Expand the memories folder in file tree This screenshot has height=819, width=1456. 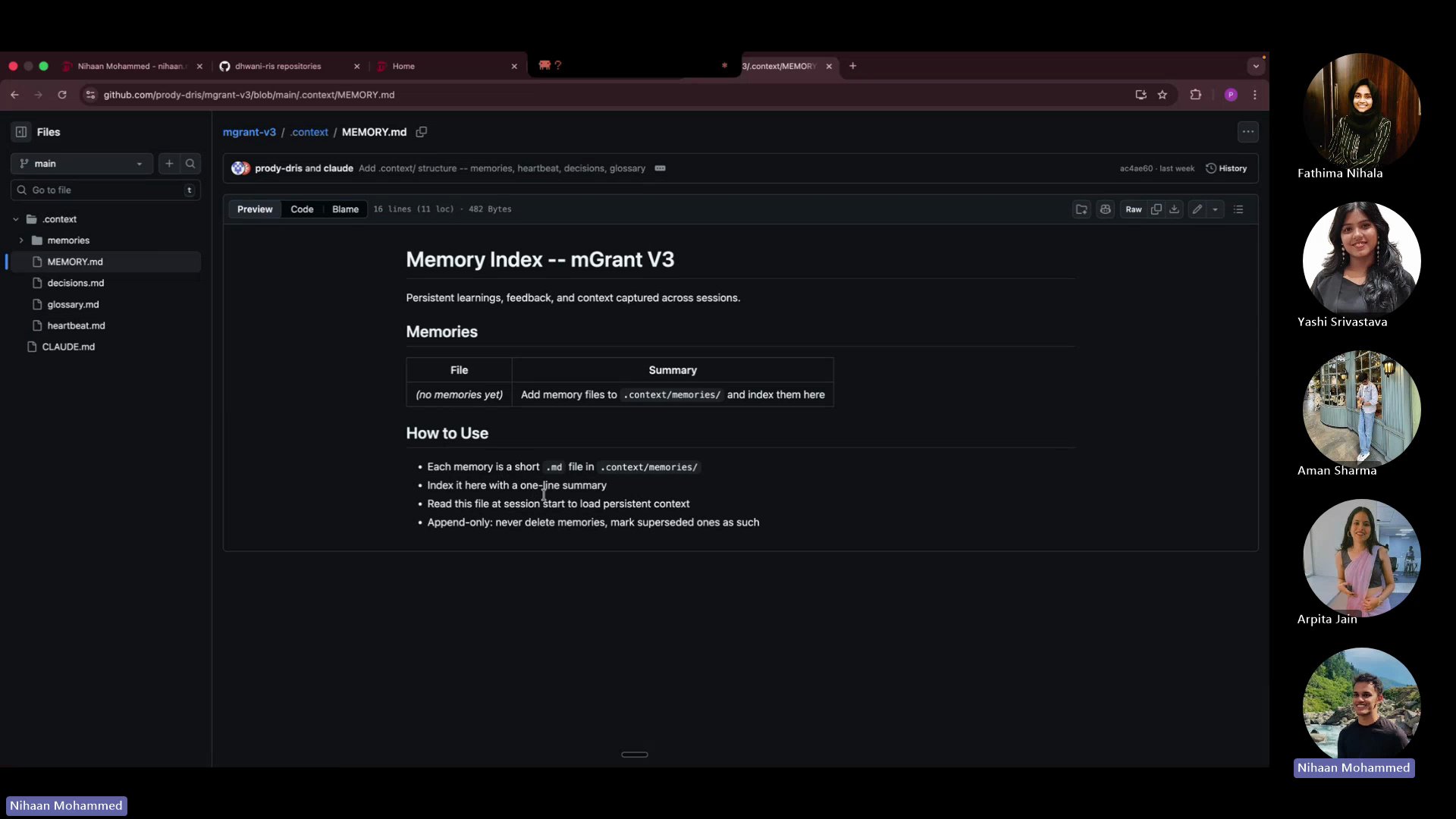pyautogui.click(x=22, y=240)
